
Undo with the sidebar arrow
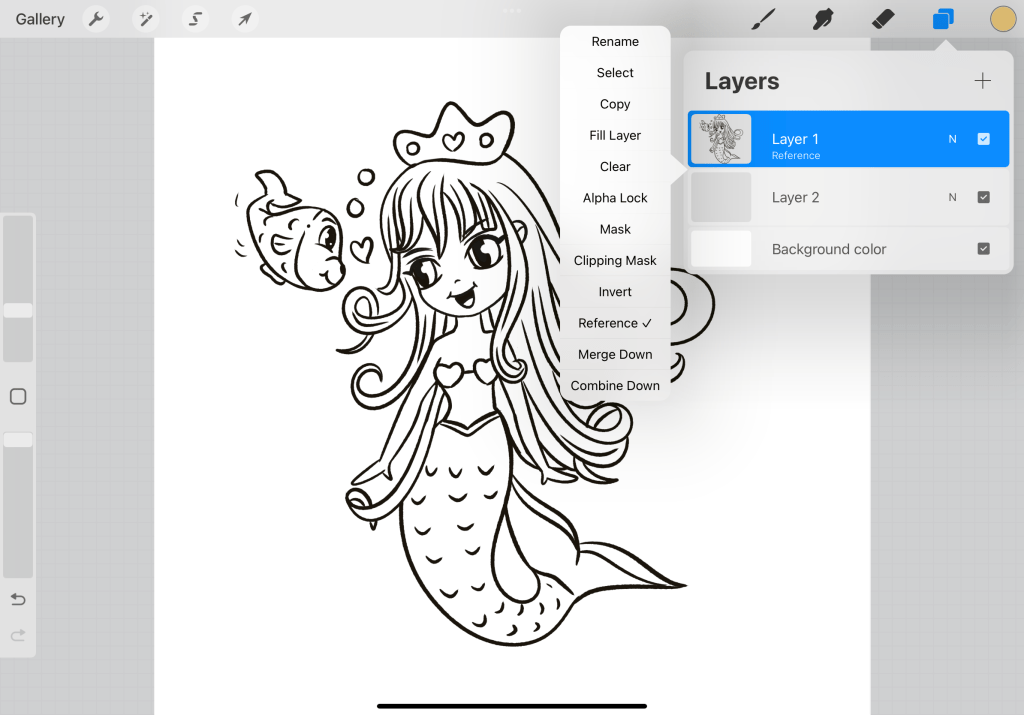click(18, 599)
